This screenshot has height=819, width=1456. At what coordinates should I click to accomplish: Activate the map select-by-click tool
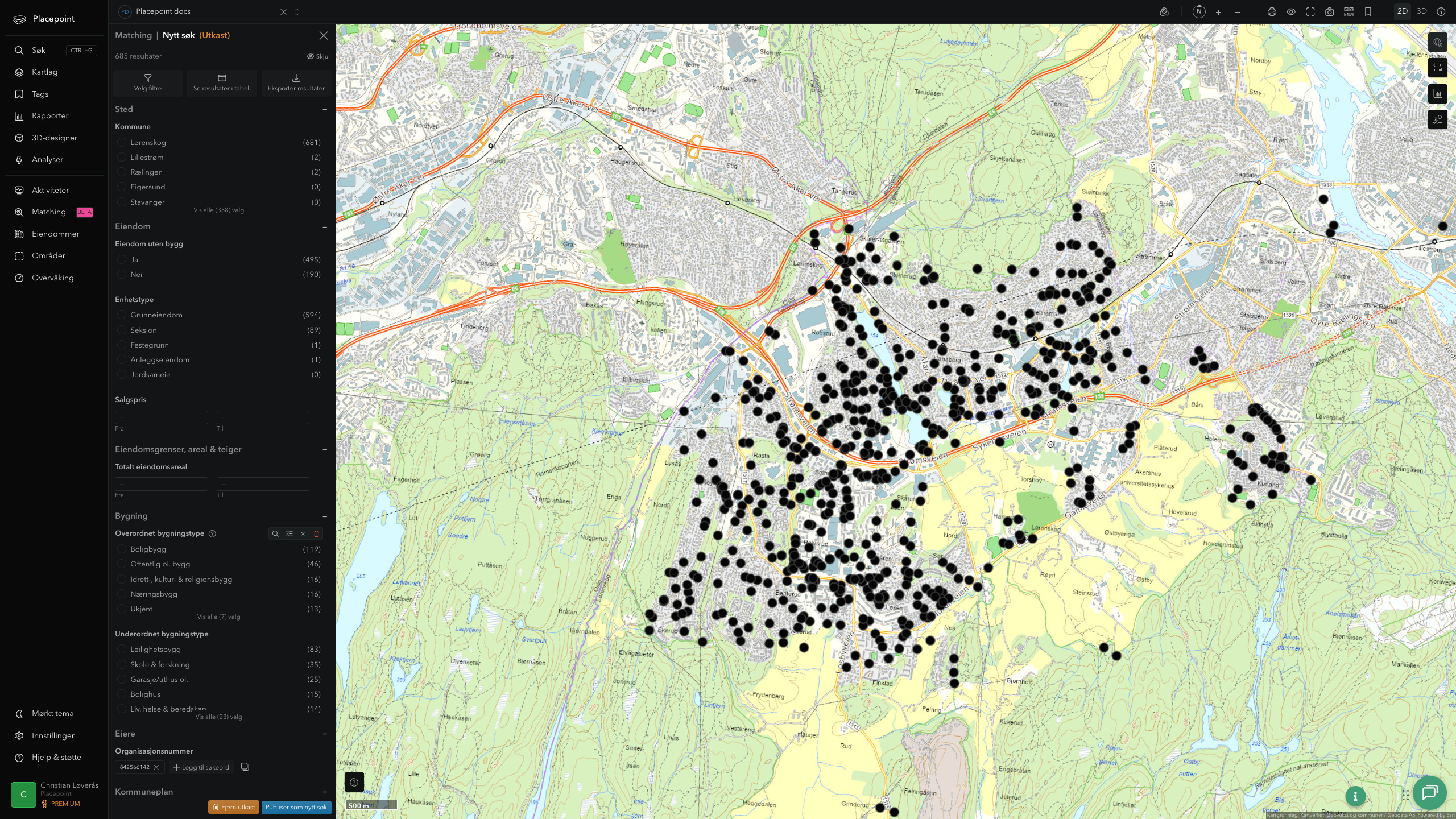coord(1437,42)
